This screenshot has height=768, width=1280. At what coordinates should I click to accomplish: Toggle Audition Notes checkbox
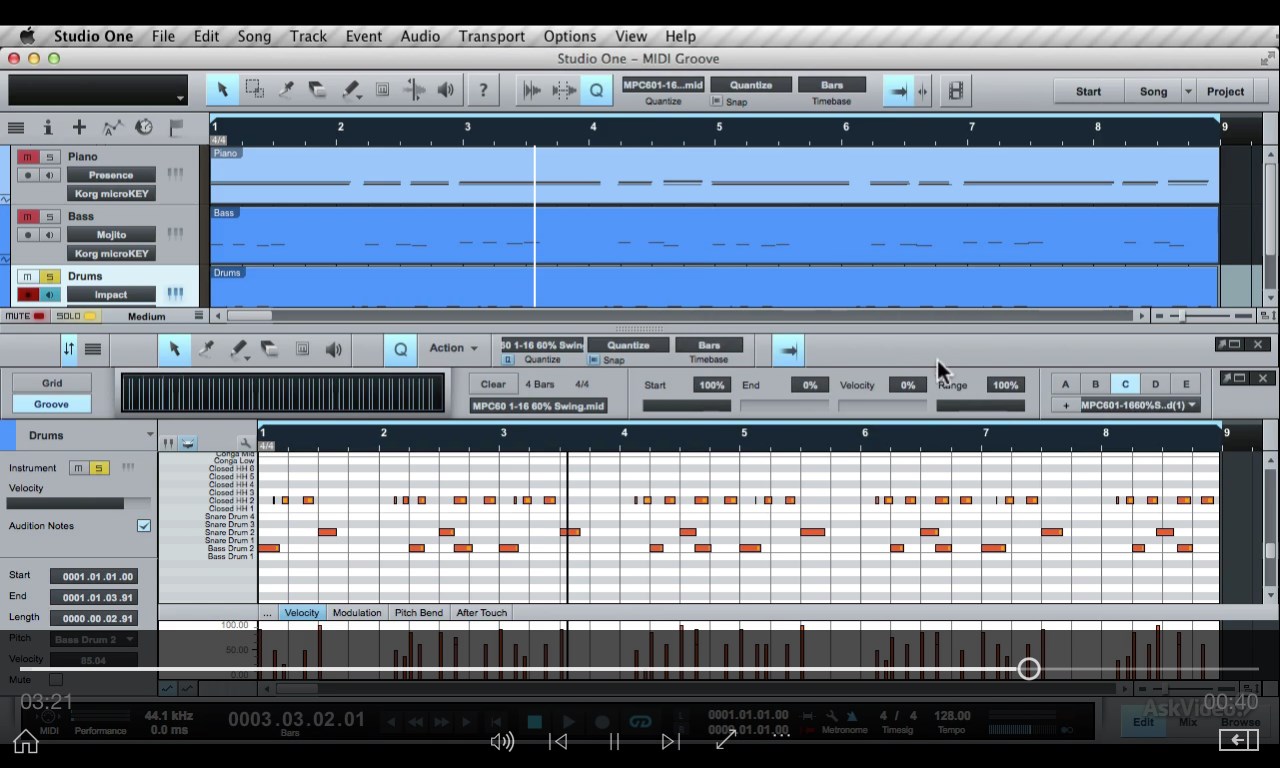tap(144, 526)
